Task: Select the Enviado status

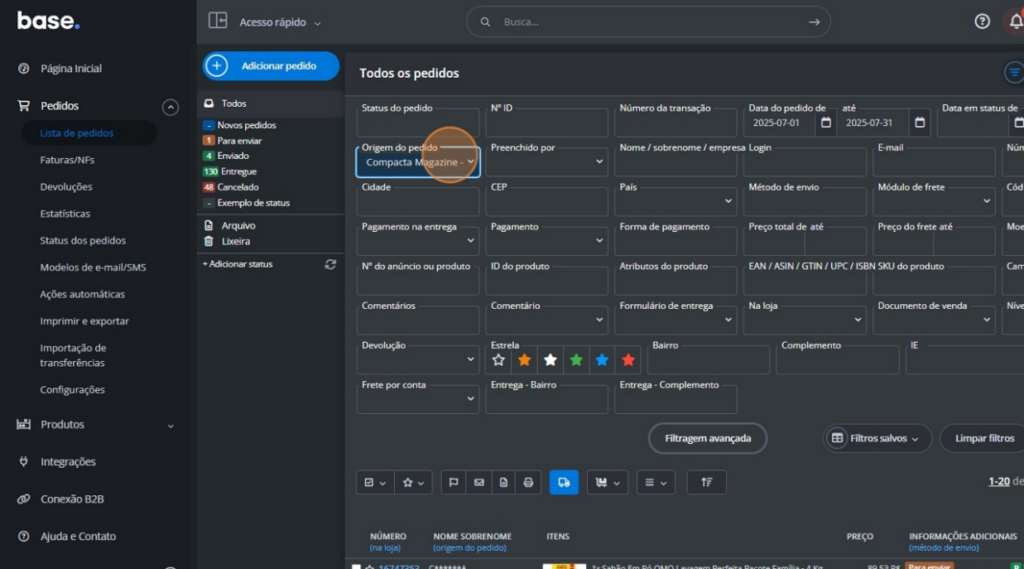Action: (233, 156)
